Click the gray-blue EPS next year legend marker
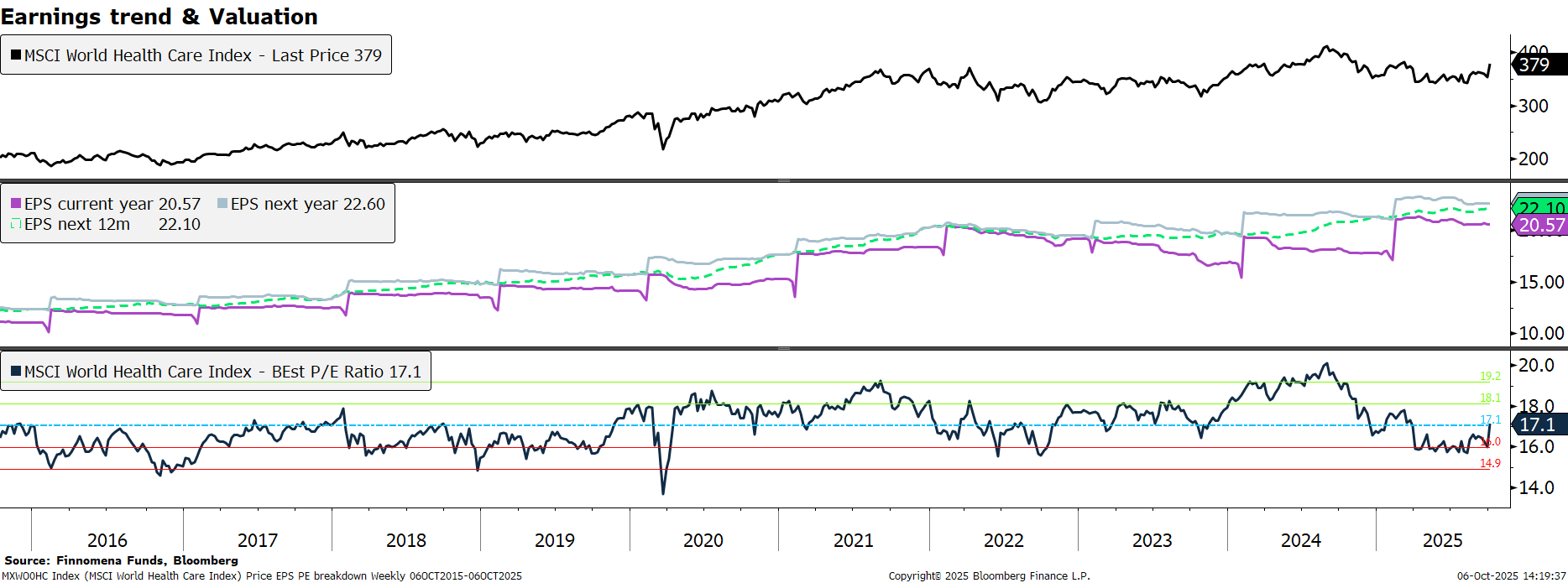The image size is (1568, 583). tap(222, 204)
